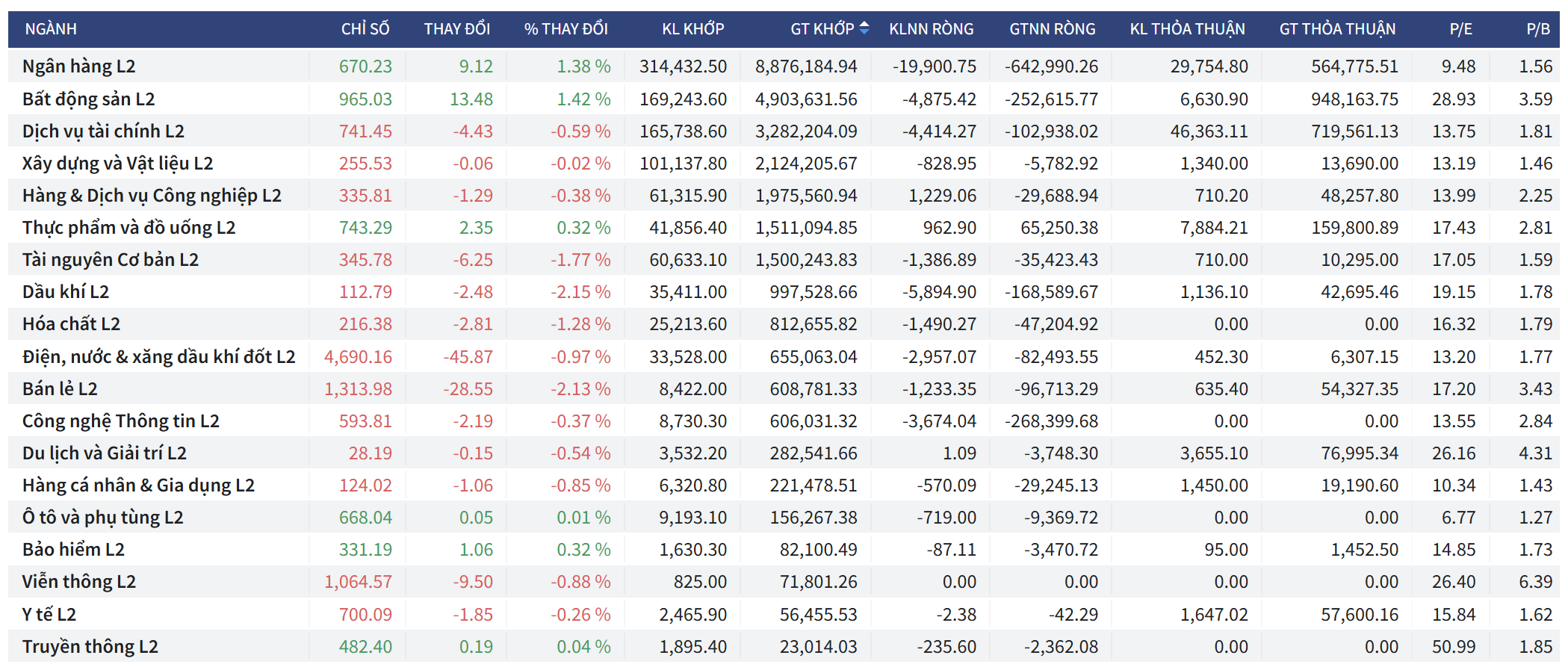Click the GTNN RÒNG column header
The height and width of the screenshot is (670, 1568).
tap(1052, 29)
